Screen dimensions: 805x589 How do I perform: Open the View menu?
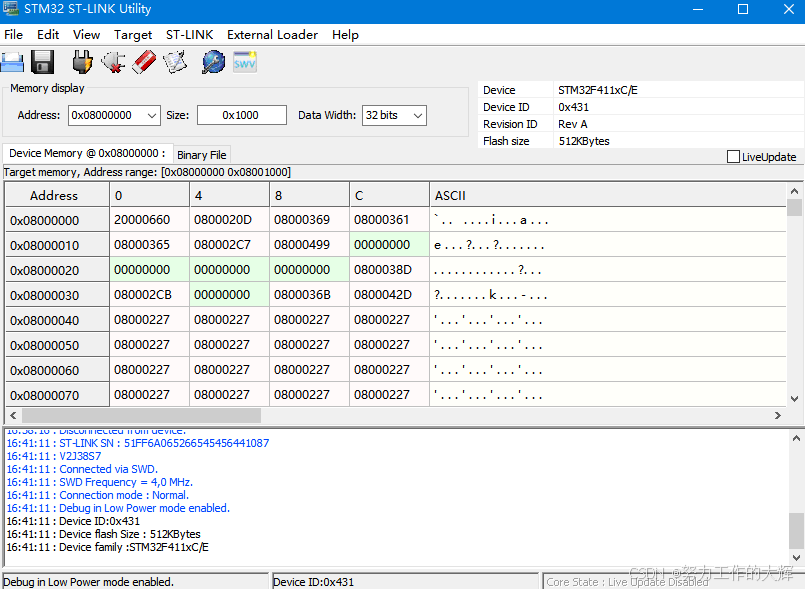pyautogui.click(x=86, y=34)
